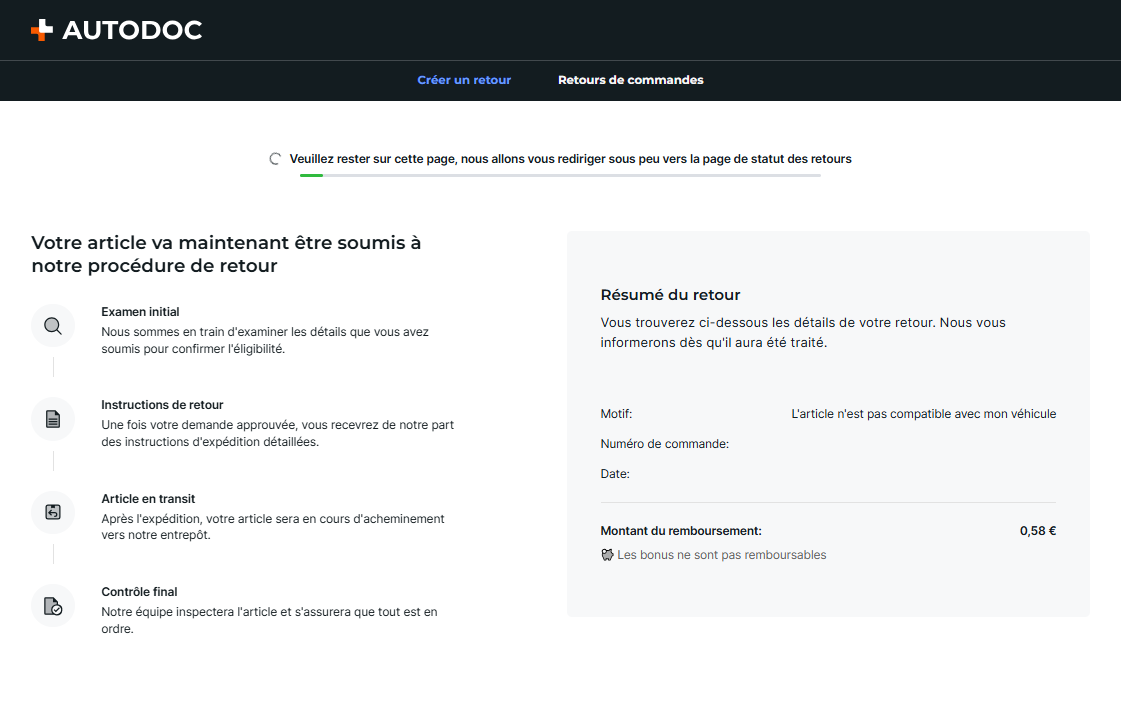Click the checked document icon for Contrôle final
Screen dimensions: 1121x715
click(x=53, y=606)
